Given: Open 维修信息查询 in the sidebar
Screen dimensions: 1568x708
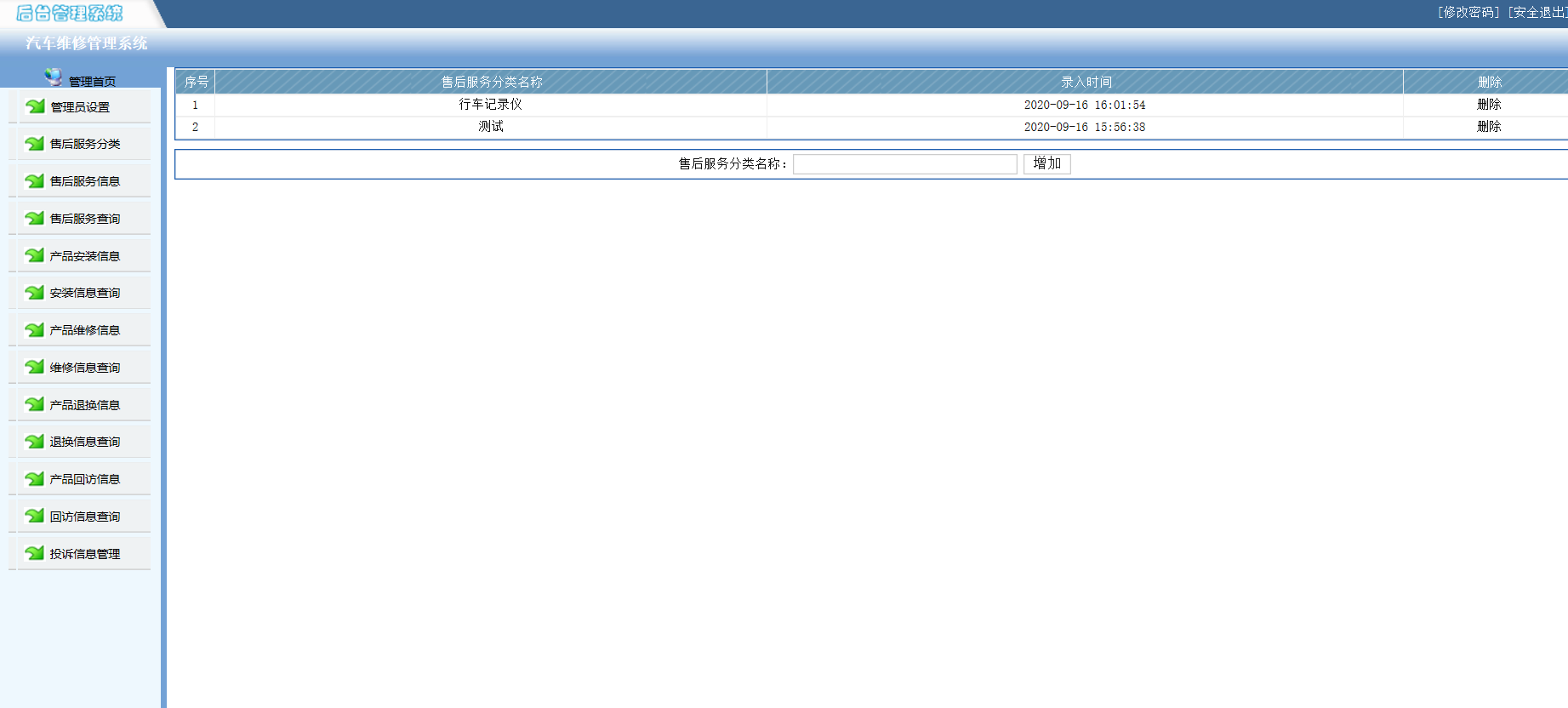Looking at the screenshot, I should pos(85,368).
